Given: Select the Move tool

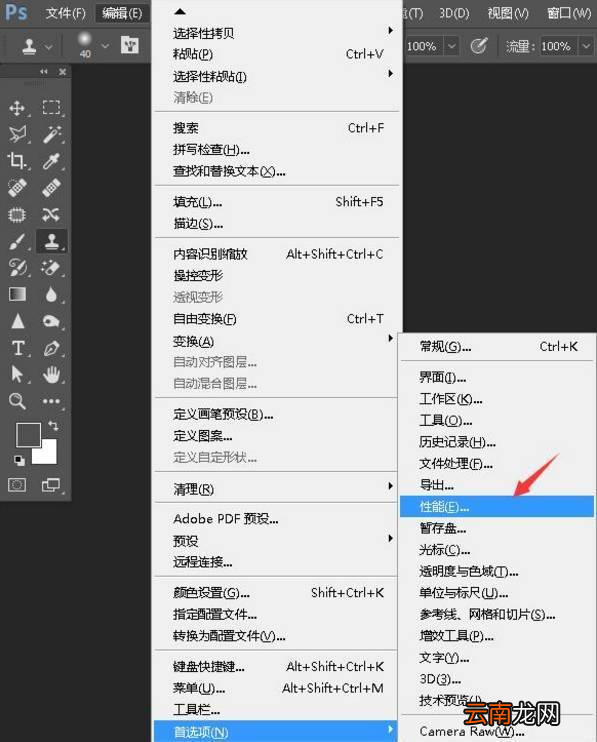Looking at the screenshot, I should 17,108.
